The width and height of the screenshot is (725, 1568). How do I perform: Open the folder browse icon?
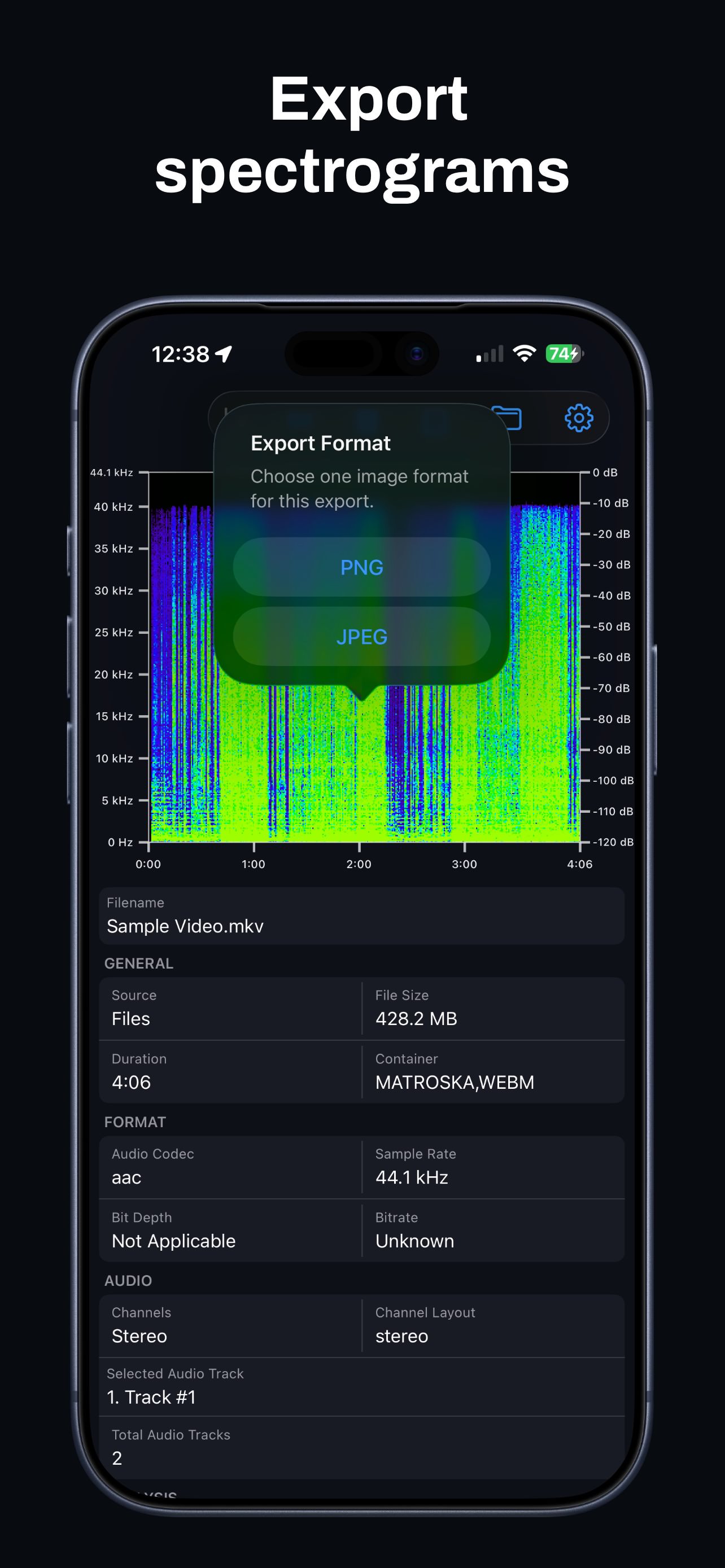pyautogui.click(x=508, y=418)
